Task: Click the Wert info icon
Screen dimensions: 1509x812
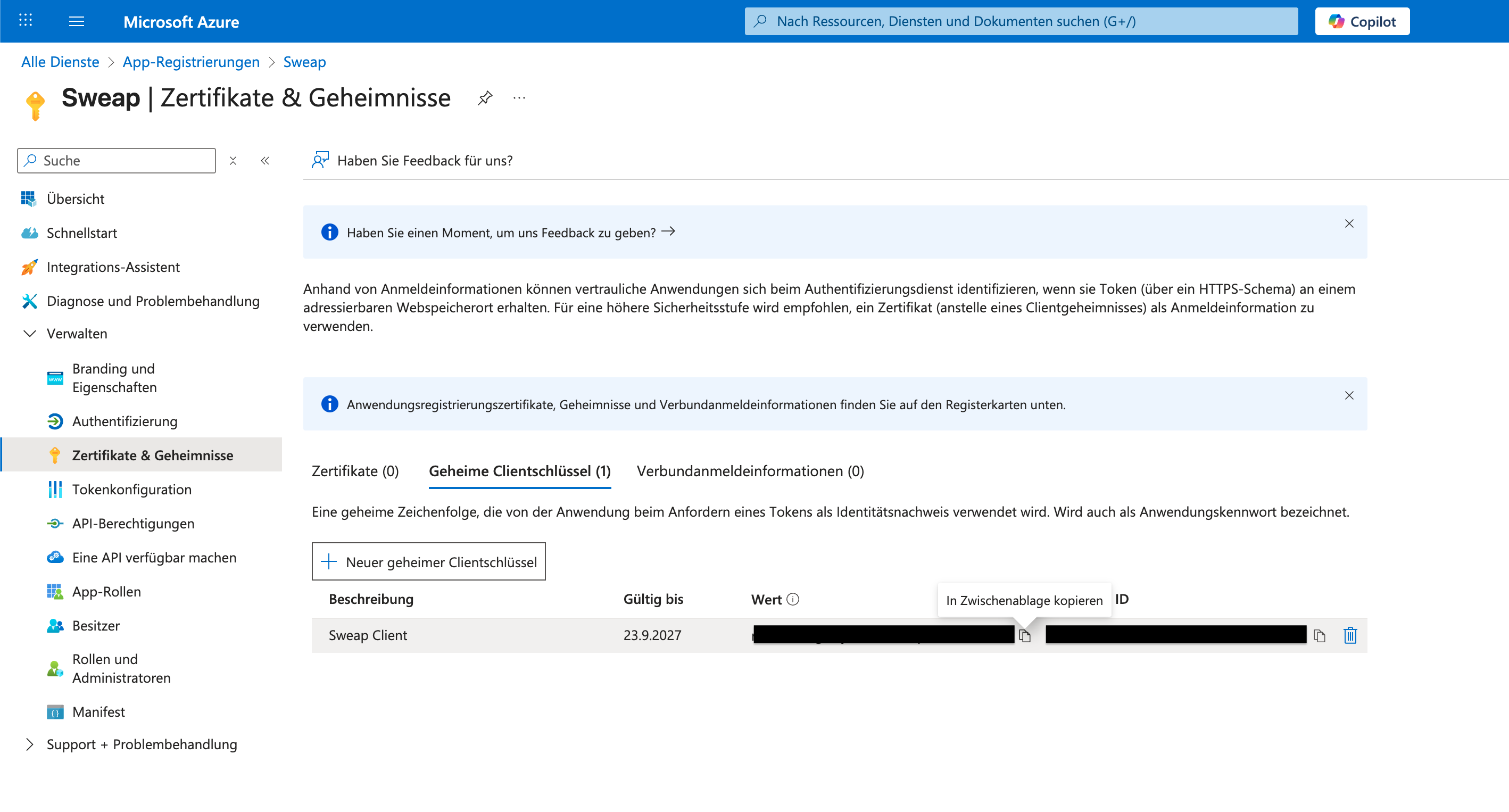Action: [793, 599]
